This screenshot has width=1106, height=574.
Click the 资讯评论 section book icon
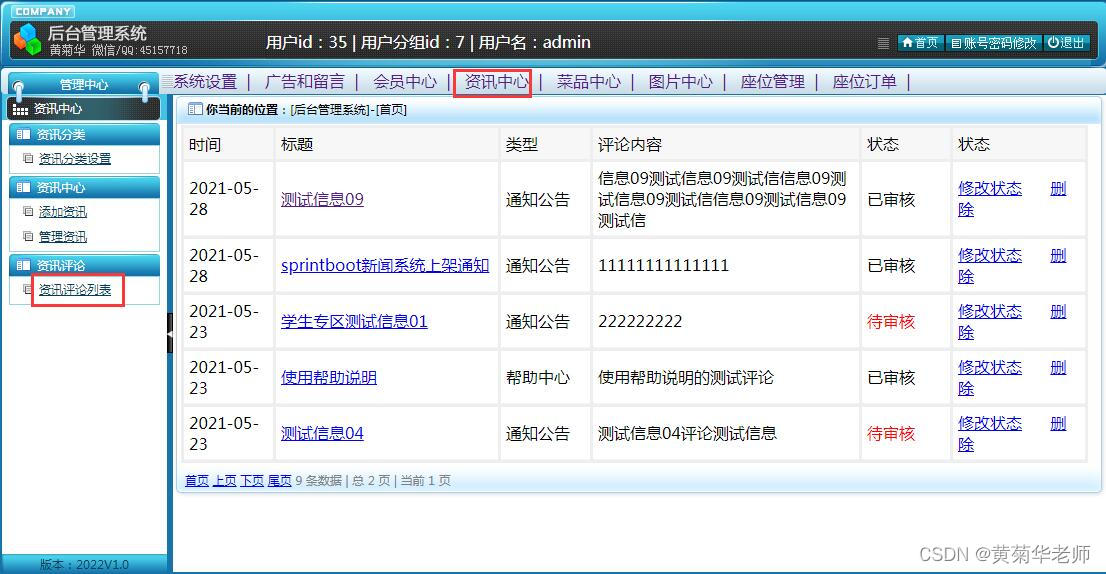pyautogui.click(x=23, y=265)
